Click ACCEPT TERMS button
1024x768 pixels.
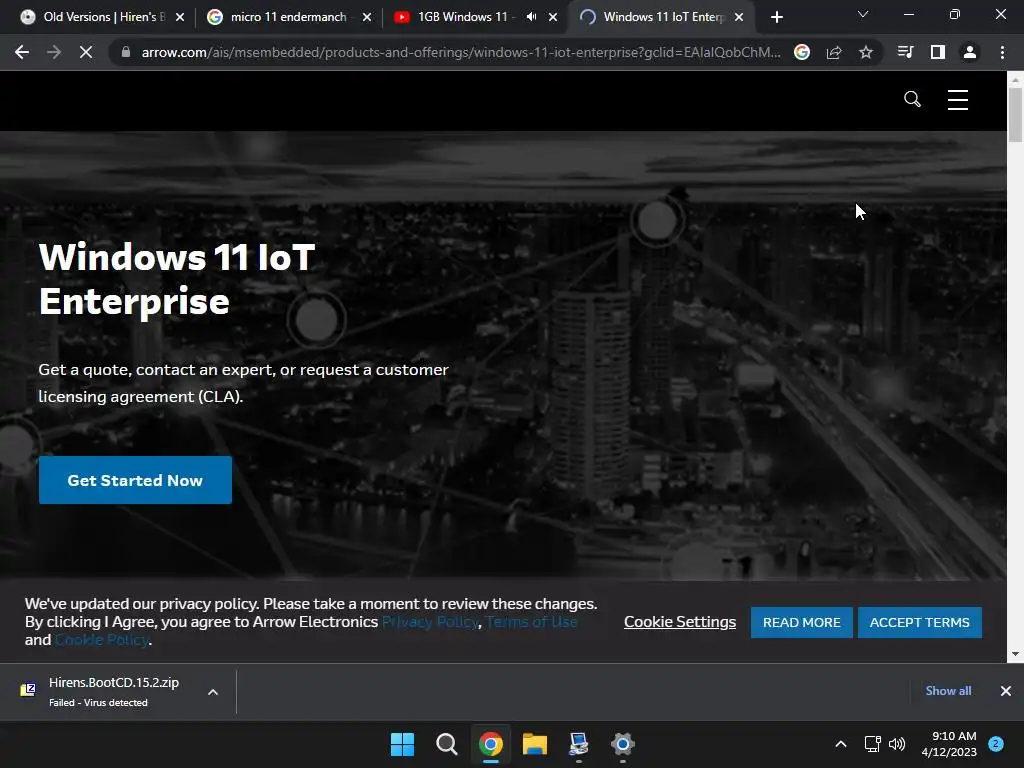920,622
